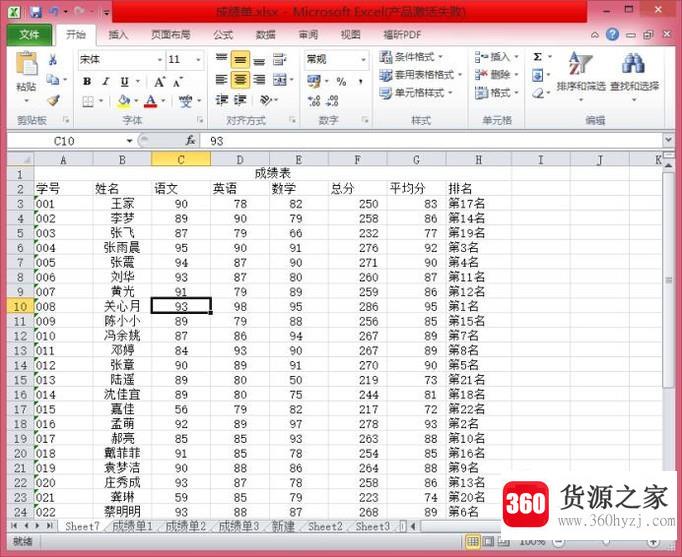The width and height of the screenshot is (682, 557).
Task: Toggle middle vertical alignment
Action: click(240, 60)
